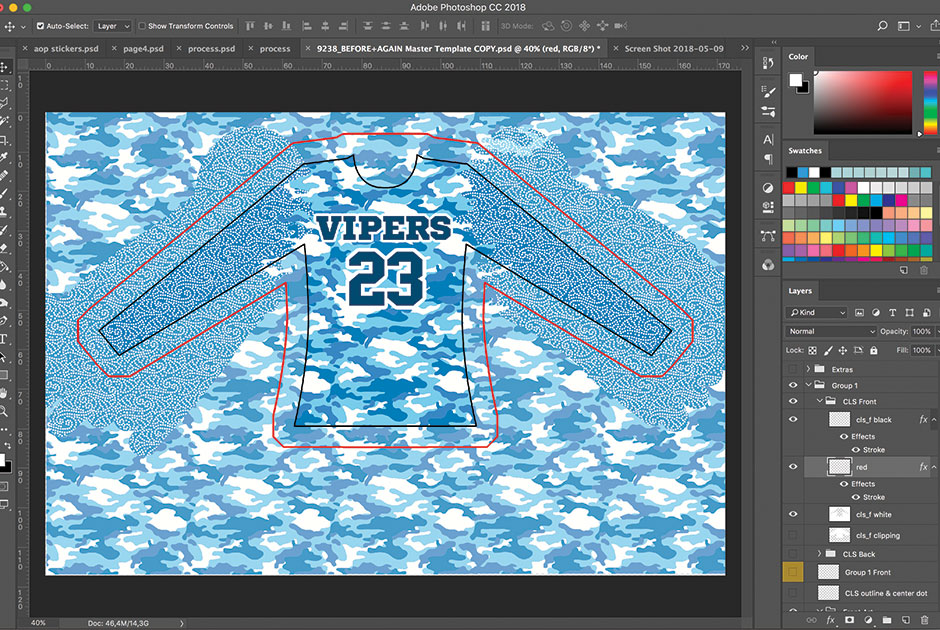Enable Show Transform Controls checkbox

142,26
